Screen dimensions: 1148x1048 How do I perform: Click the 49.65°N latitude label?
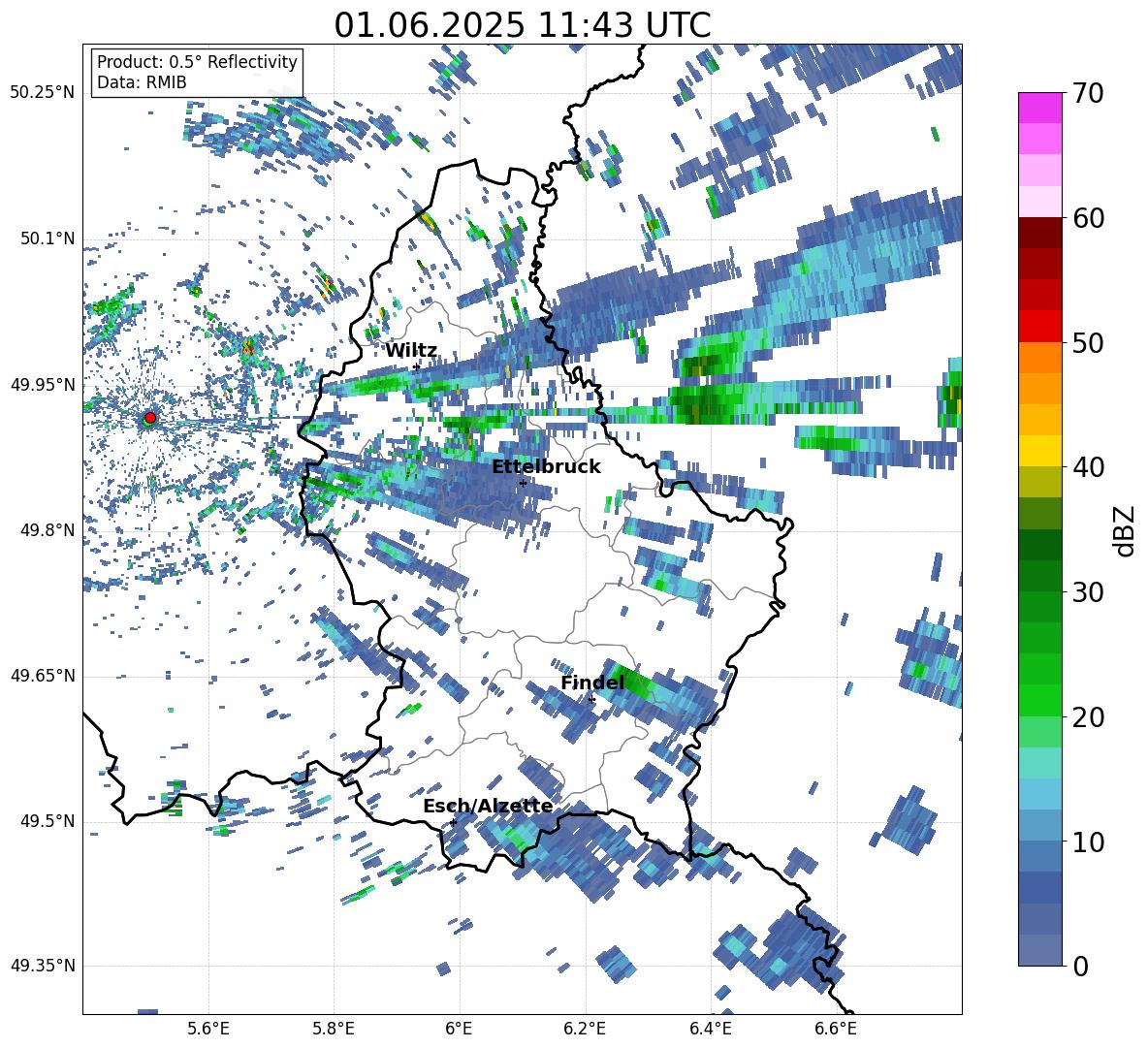click(x=42, y=675)
